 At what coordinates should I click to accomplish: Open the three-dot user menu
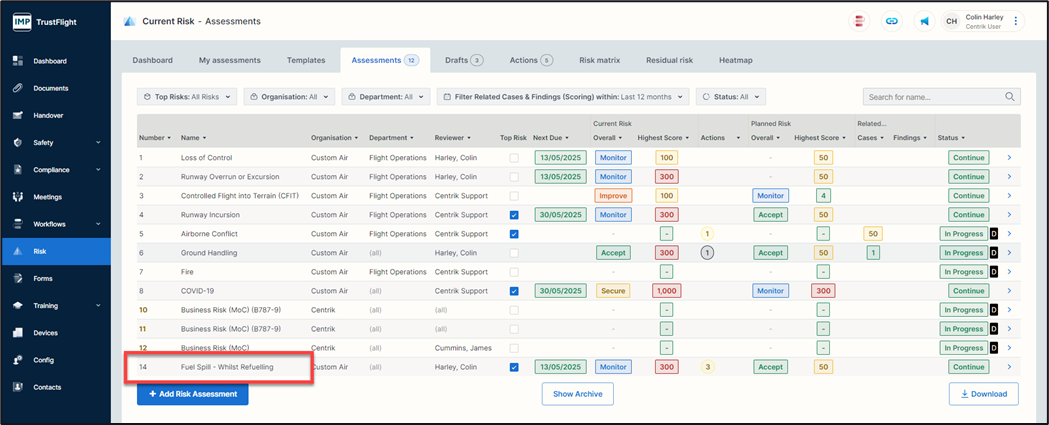(x=1016, y=21)
